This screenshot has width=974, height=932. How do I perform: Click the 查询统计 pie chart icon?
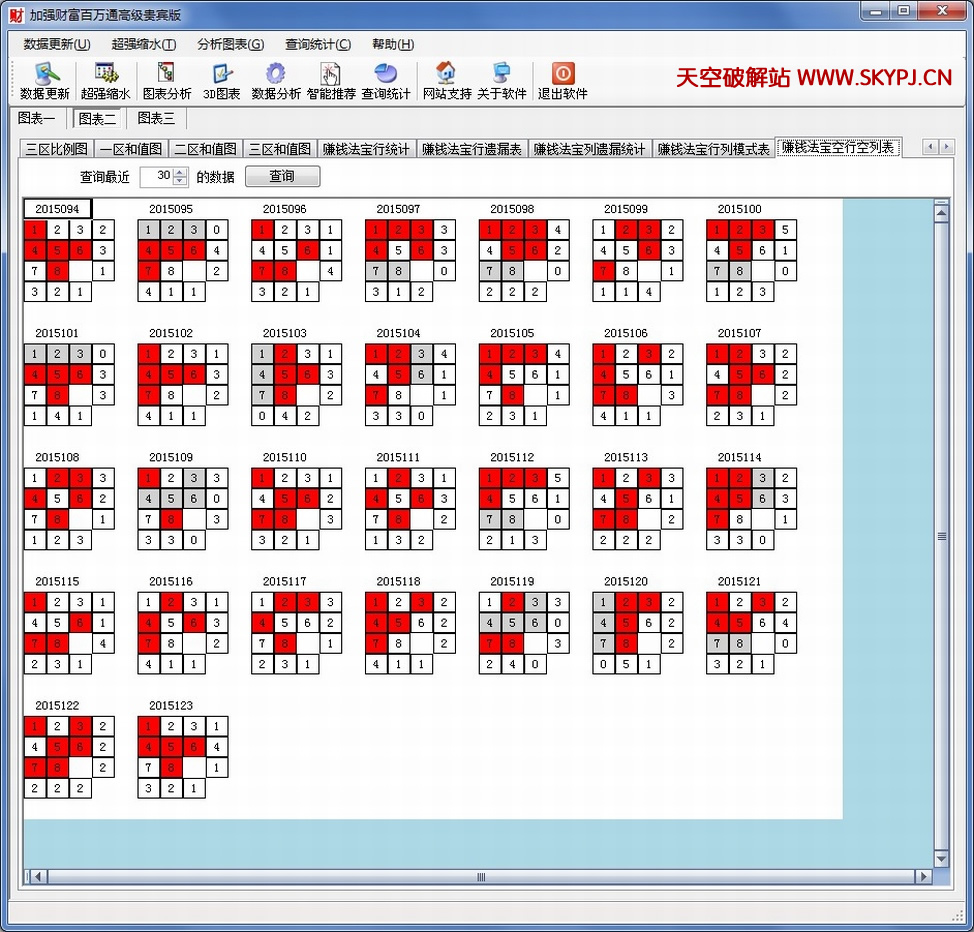(x=386, y=75)
